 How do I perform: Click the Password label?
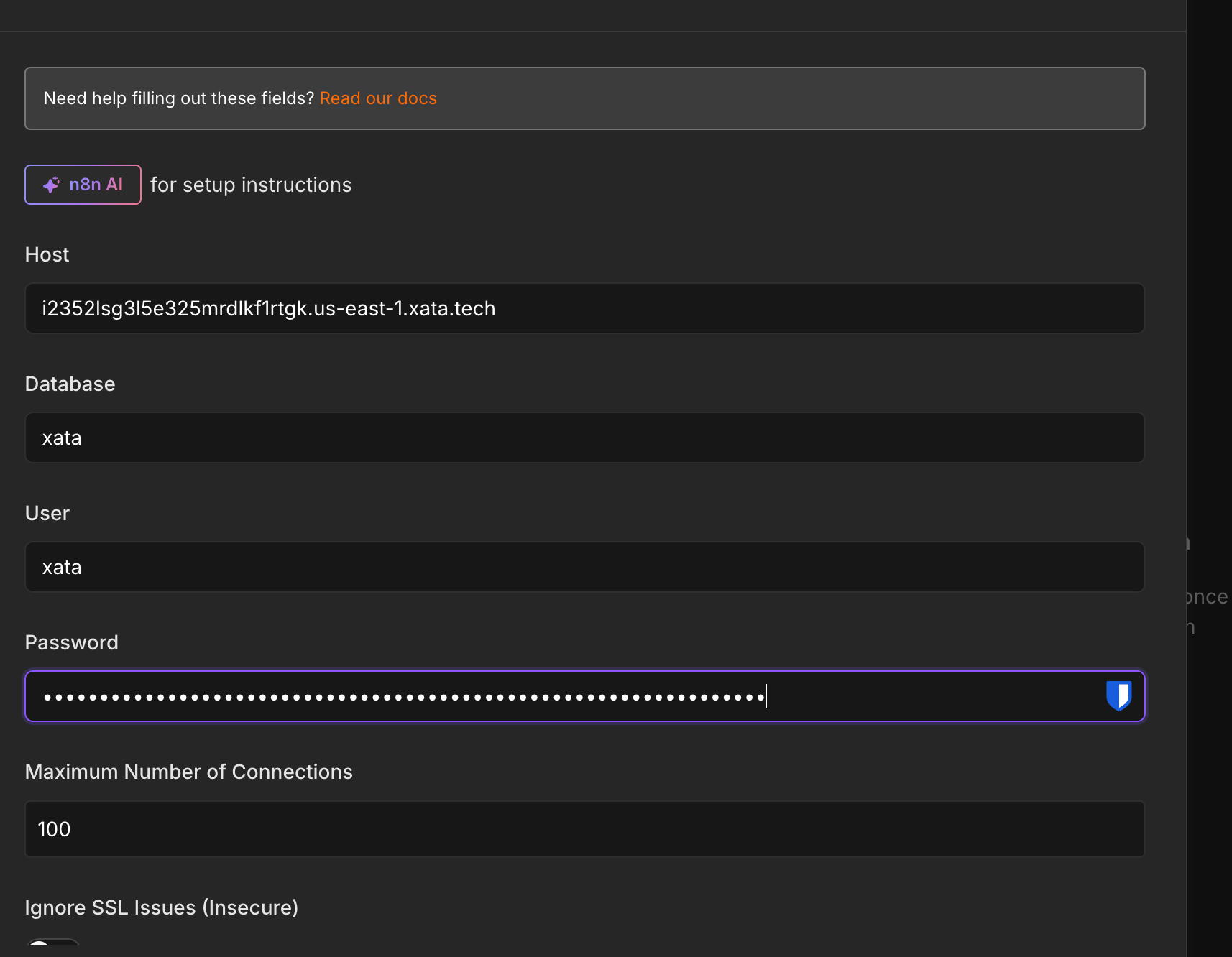[72, 642]
